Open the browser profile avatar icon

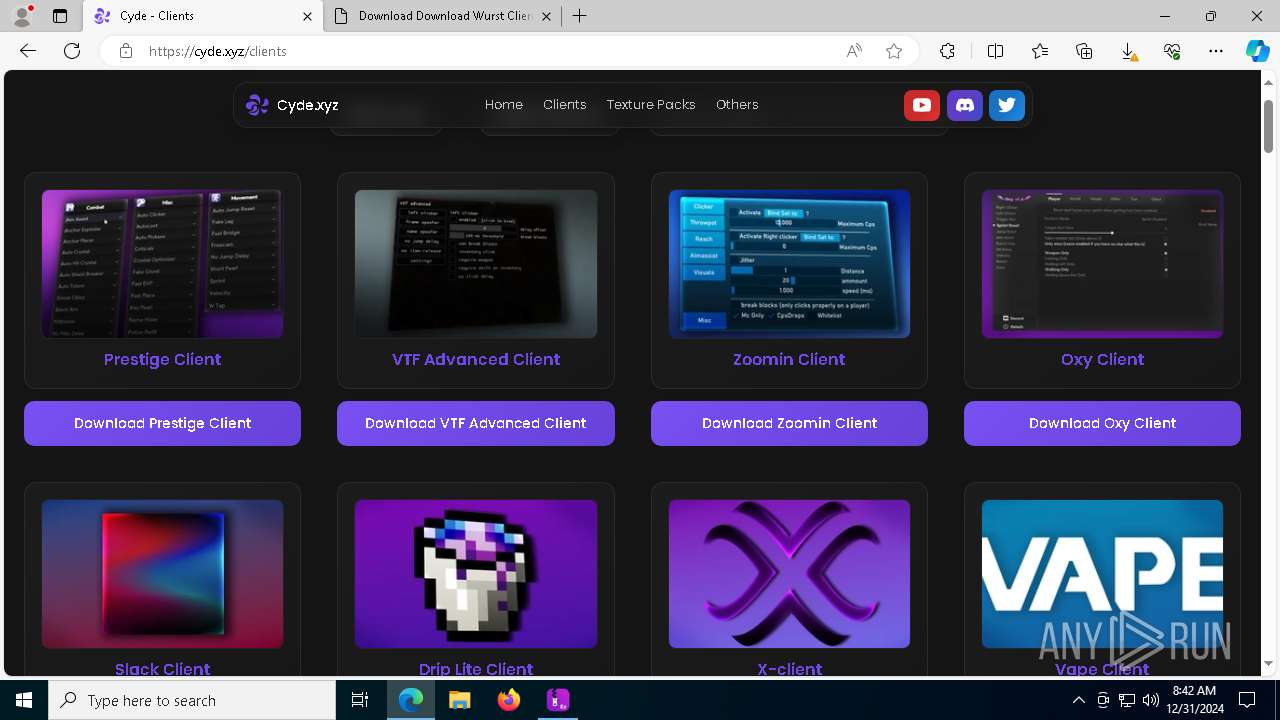(x=21, y=16)
